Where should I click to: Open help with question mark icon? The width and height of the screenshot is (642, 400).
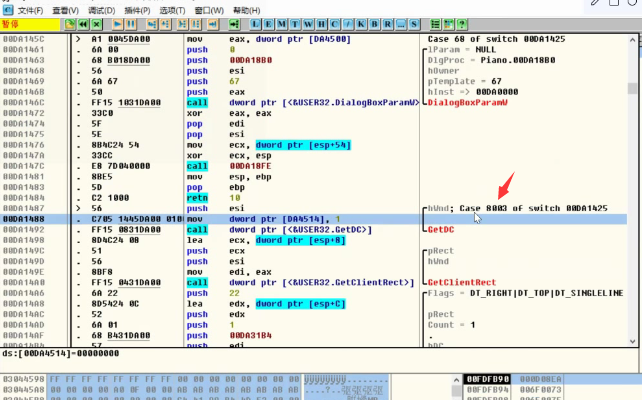(462, 25)
